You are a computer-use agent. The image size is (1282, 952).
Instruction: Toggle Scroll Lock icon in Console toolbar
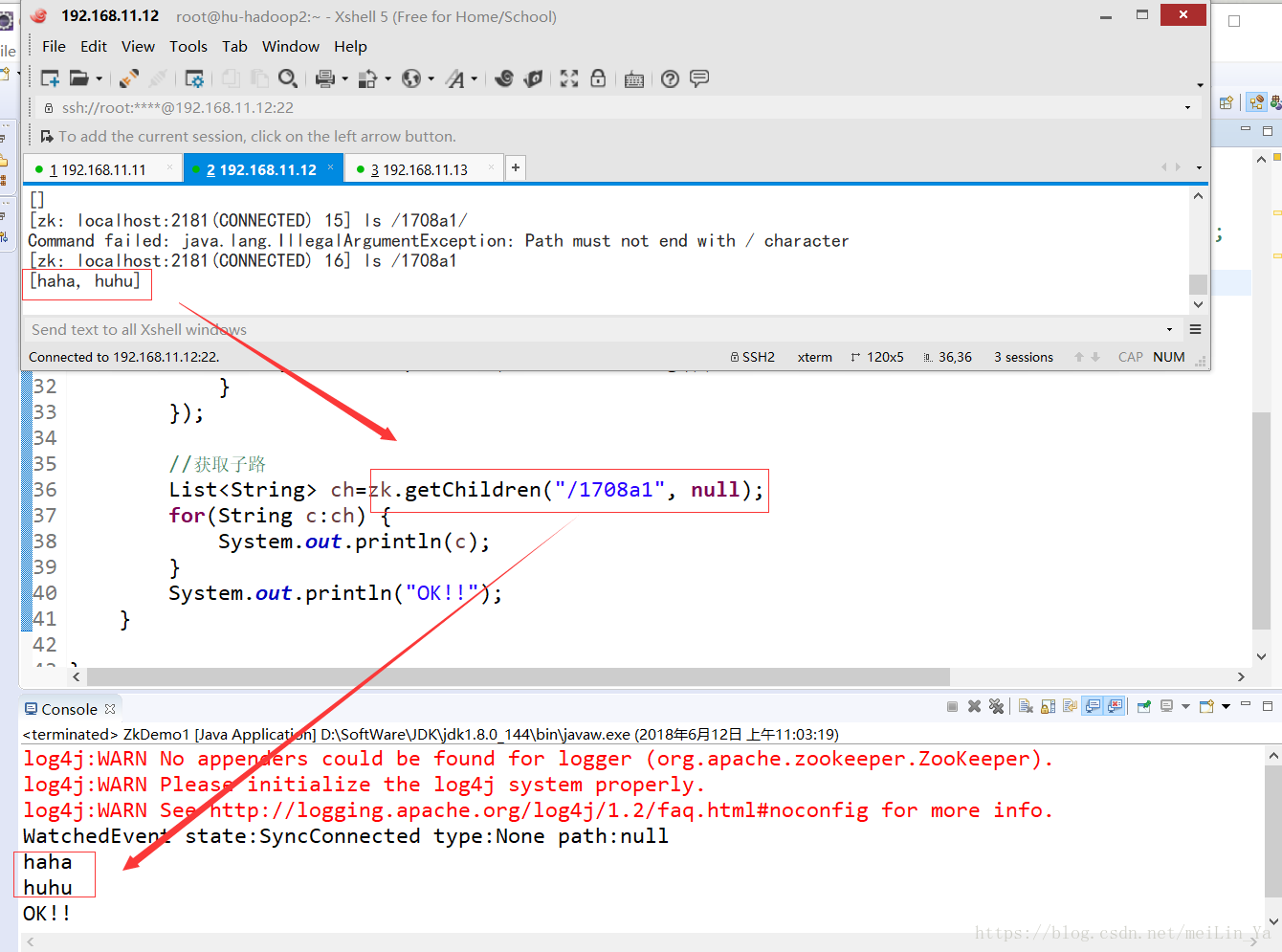(1048, 707)
